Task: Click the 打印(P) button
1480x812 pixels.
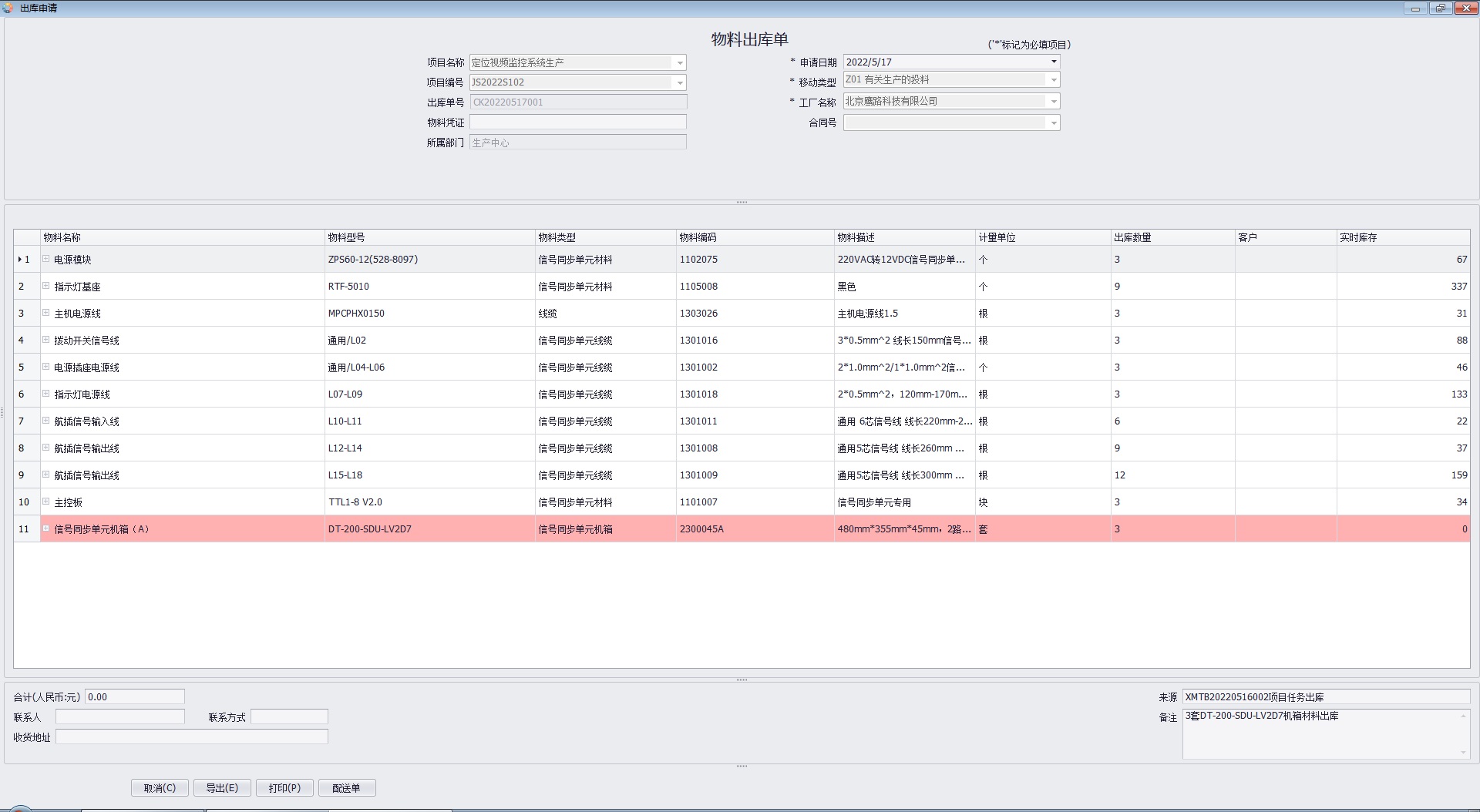Action: (x=284, y=787)
